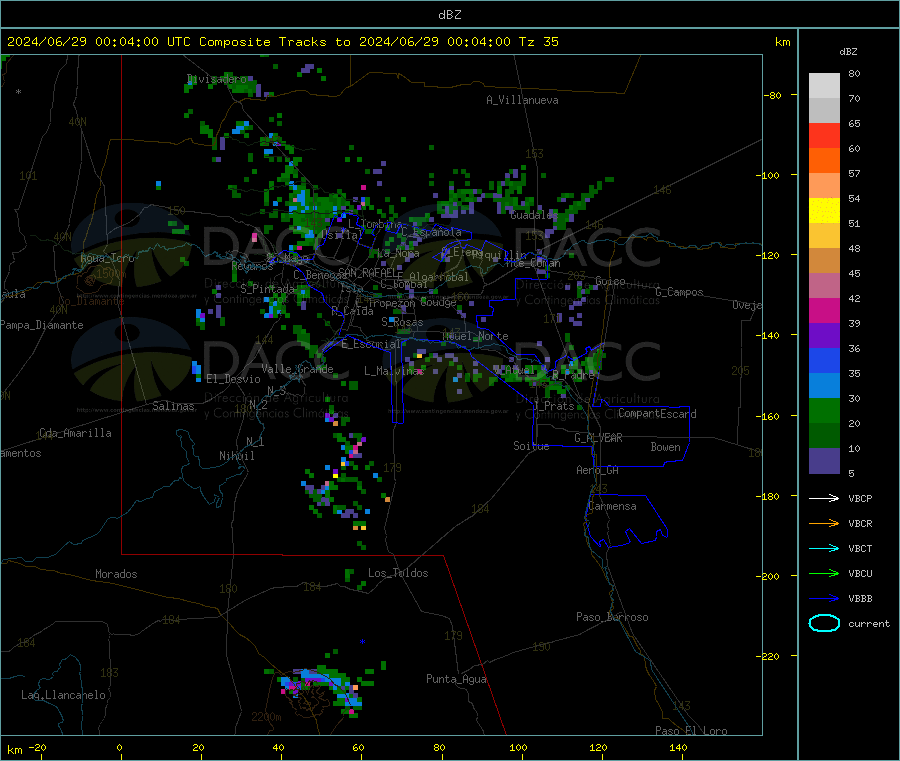
Task: Select the royal blue 35-36 dBZ swatch
Action: coord(824,361)
